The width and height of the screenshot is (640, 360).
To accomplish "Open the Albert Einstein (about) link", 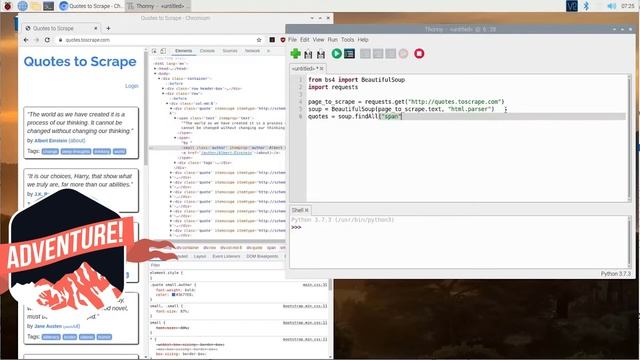I will 77,140.
